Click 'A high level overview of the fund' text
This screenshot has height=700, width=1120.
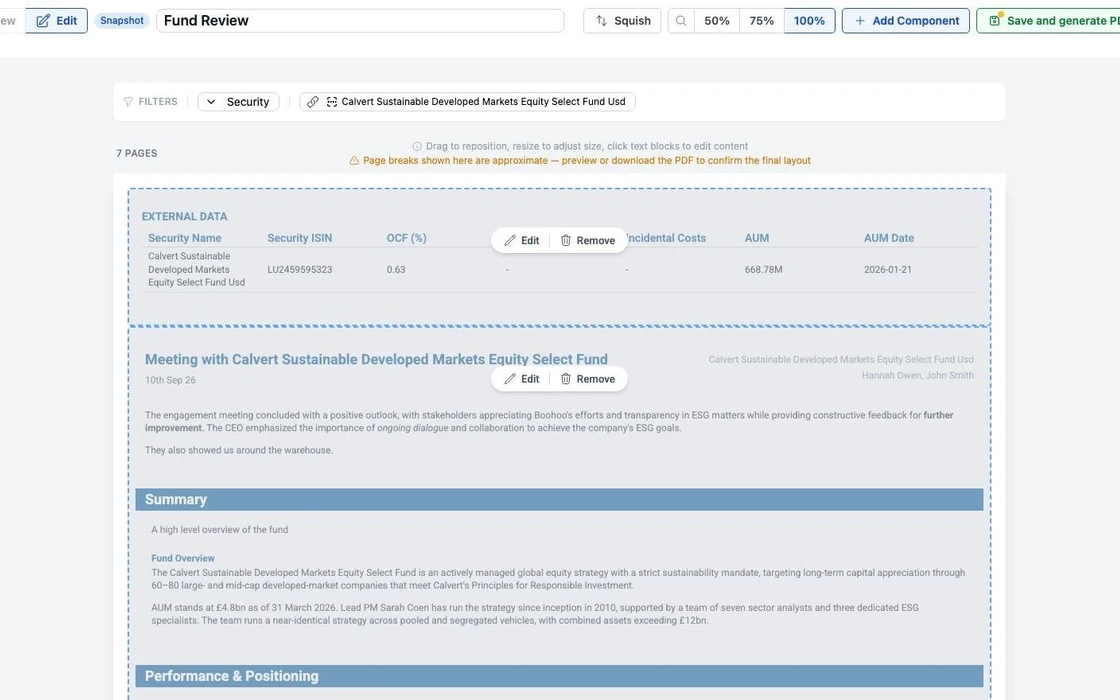point(219,529)
